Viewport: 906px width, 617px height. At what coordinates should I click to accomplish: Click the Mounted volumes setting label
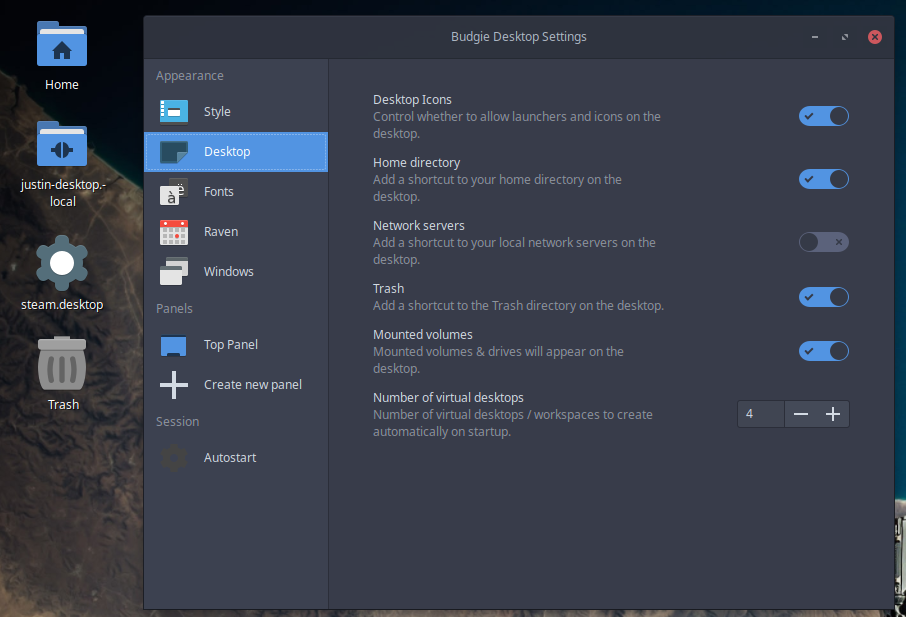423,334
